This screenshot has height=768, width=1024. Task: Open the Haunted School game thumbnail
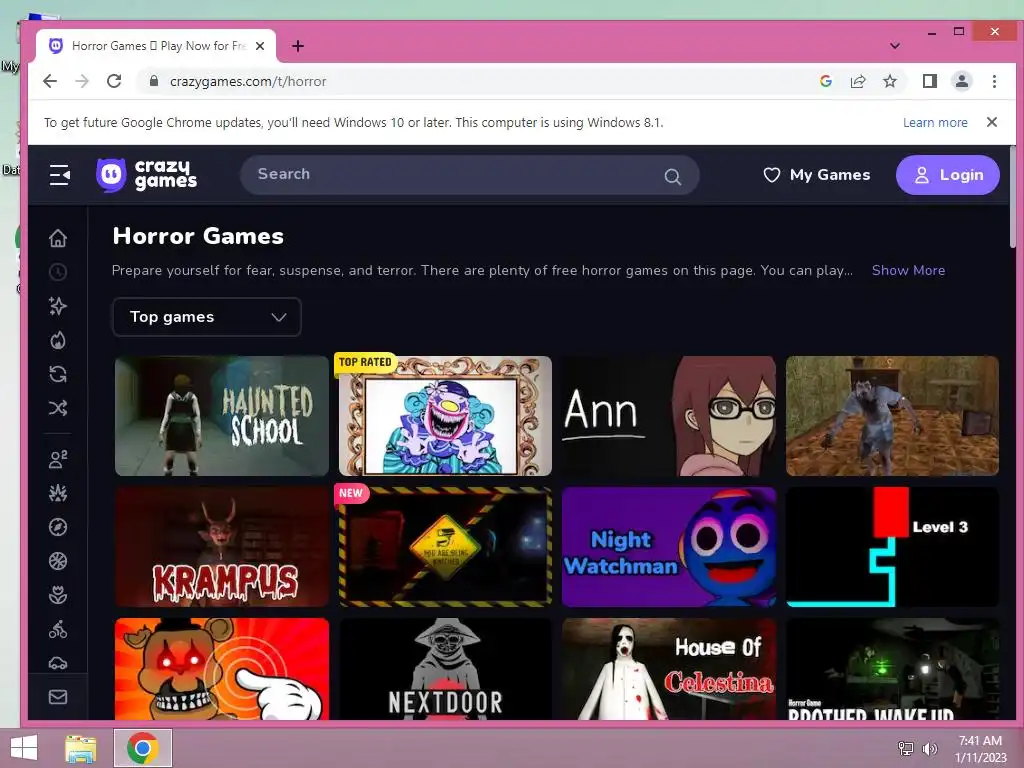[x=222, y=415]
